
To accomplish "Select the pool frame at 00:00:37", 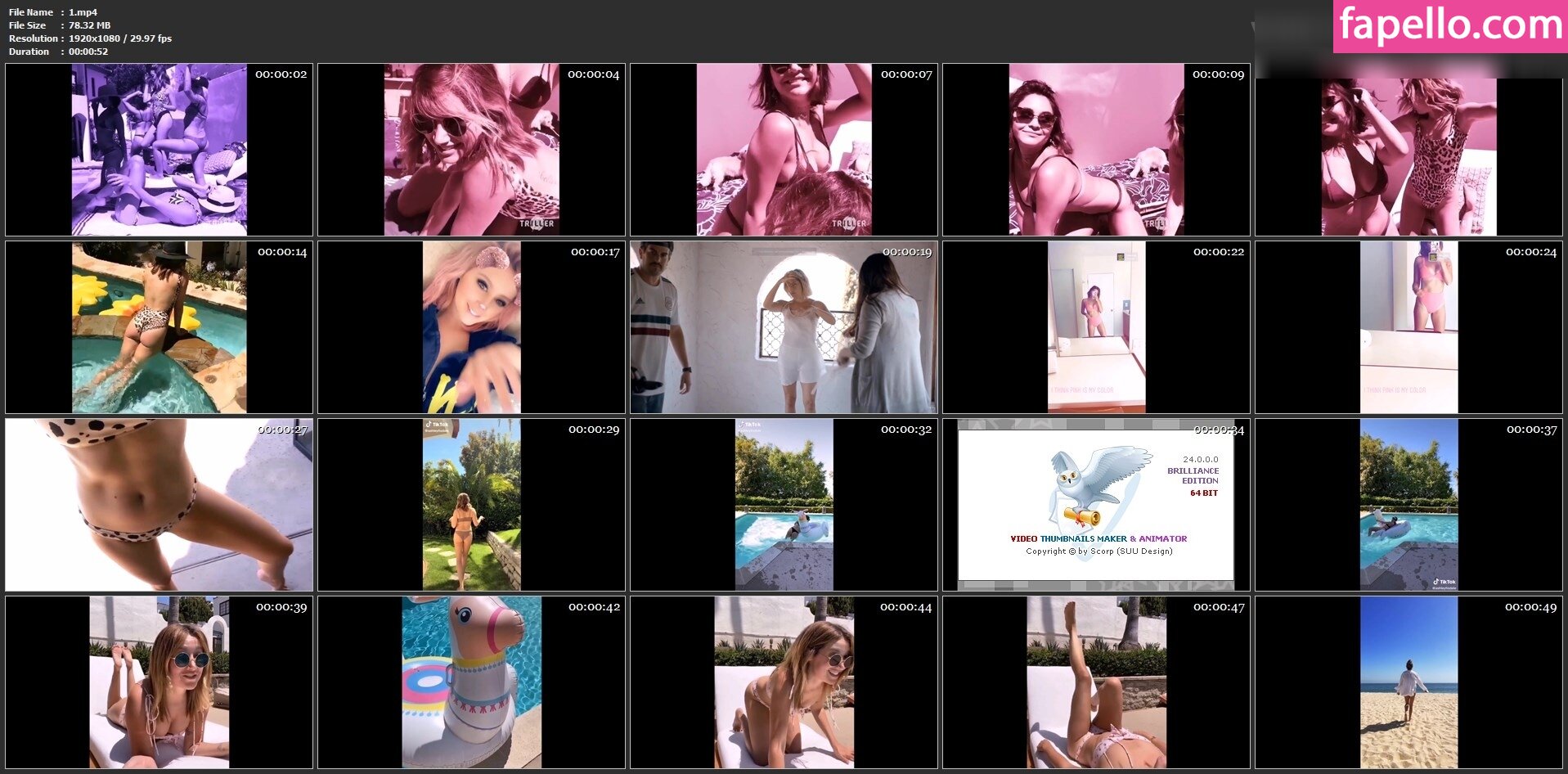I will tap(1409, 505).
